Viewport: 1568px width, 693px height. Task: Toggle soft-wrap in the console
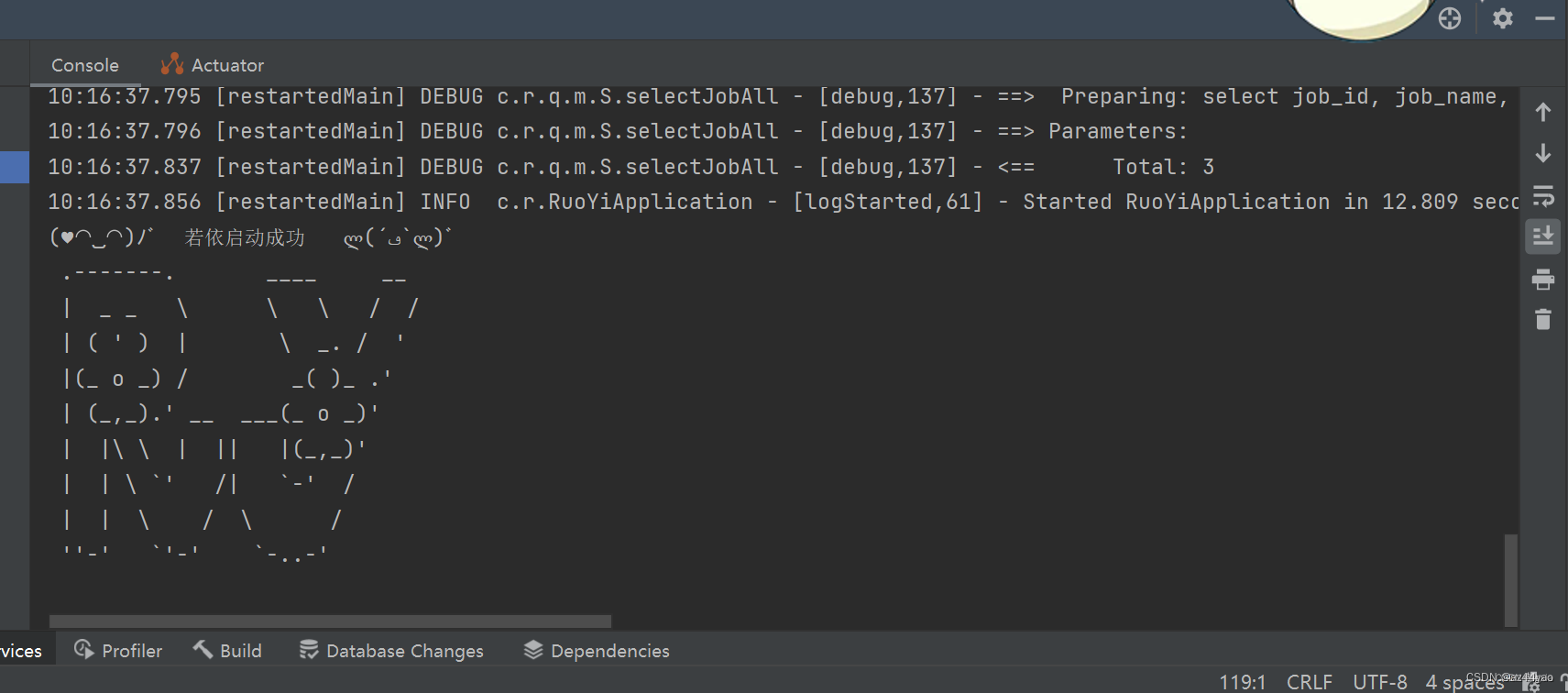click(1543, 195)
